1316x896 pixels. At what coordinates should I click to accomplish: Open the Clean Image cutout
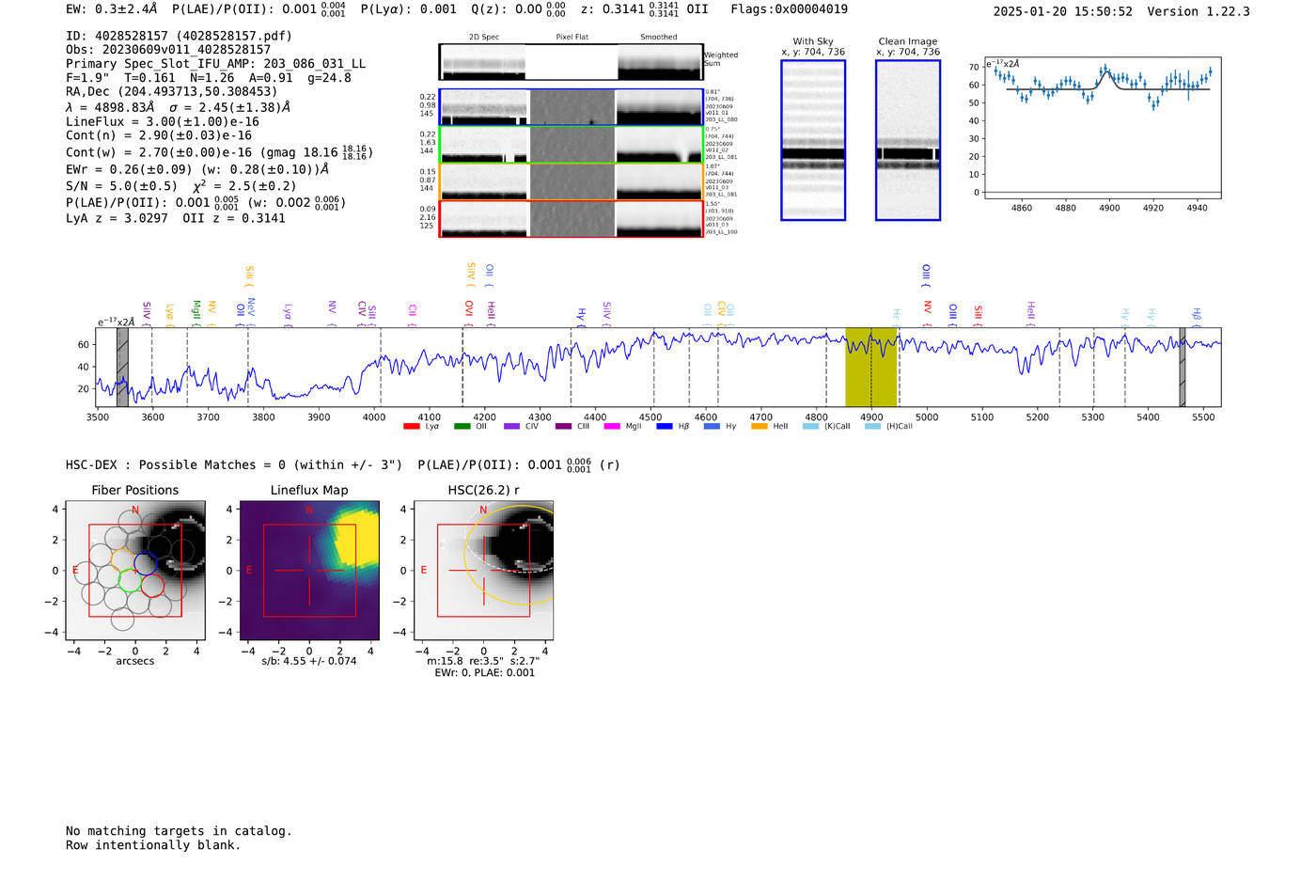coord(908,140)
